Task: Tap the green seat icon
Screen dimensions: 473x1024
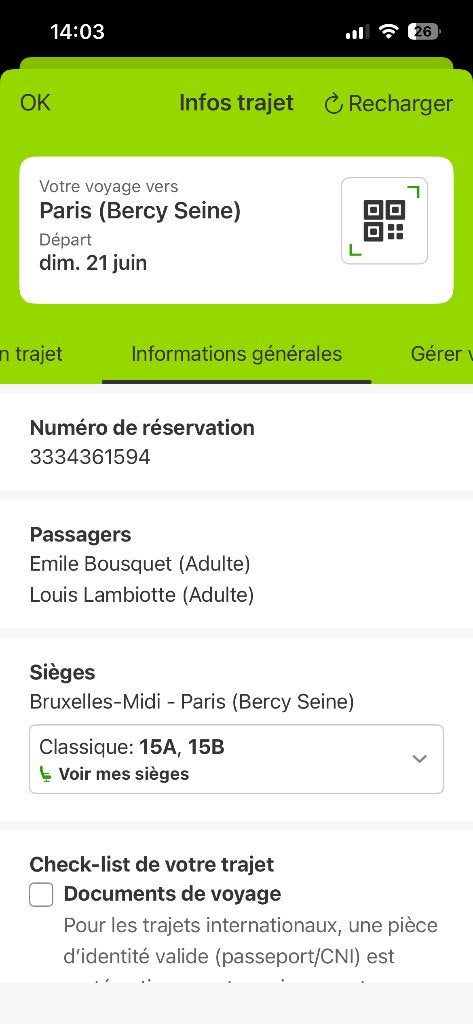Action: (x=46, y=775)
